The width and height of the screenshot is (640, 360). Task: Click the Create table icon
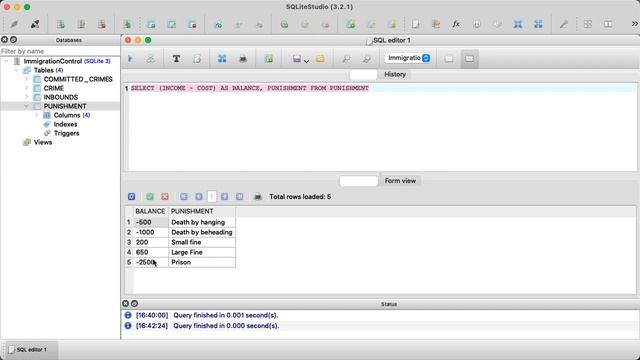(x=151, y=24)
